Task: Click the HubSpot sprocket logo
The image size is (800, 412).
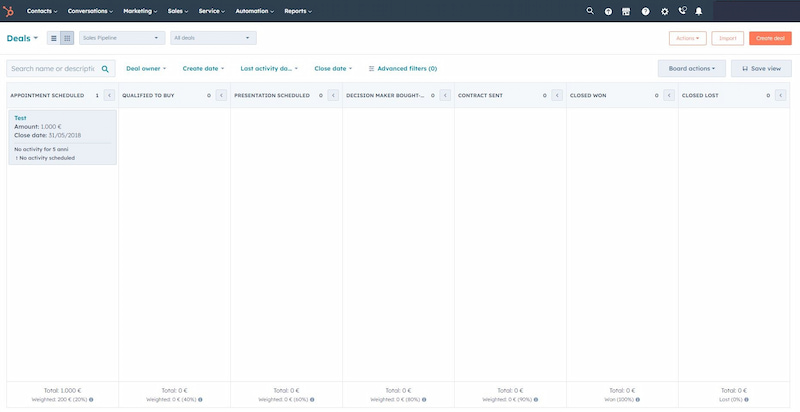Action: tap(9, 11)
